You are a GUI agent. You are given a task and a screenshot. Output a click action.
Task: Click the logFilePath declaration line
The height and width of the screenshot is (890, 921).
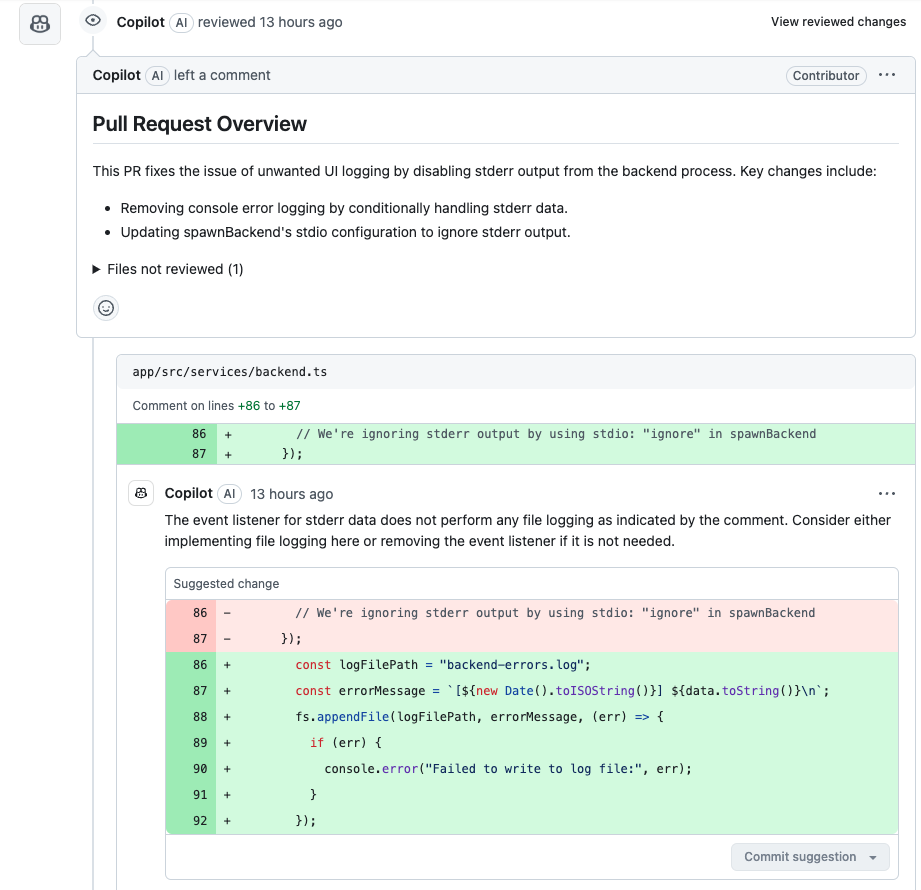pyautogui.click(x=532, y=665)
